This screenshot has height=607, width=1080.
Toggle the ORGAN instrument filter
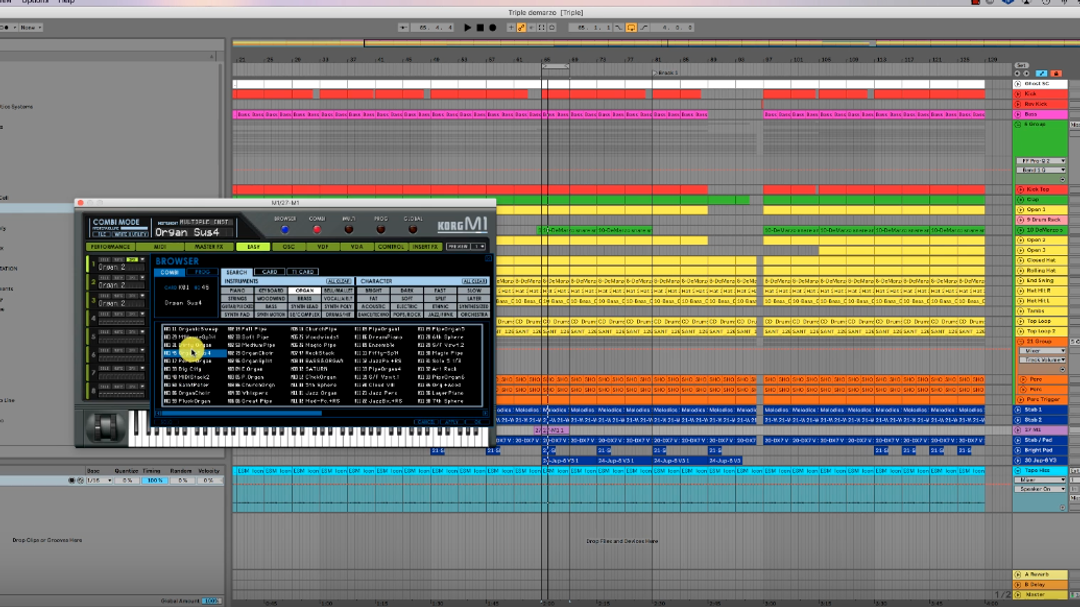[x=304, y=290]
